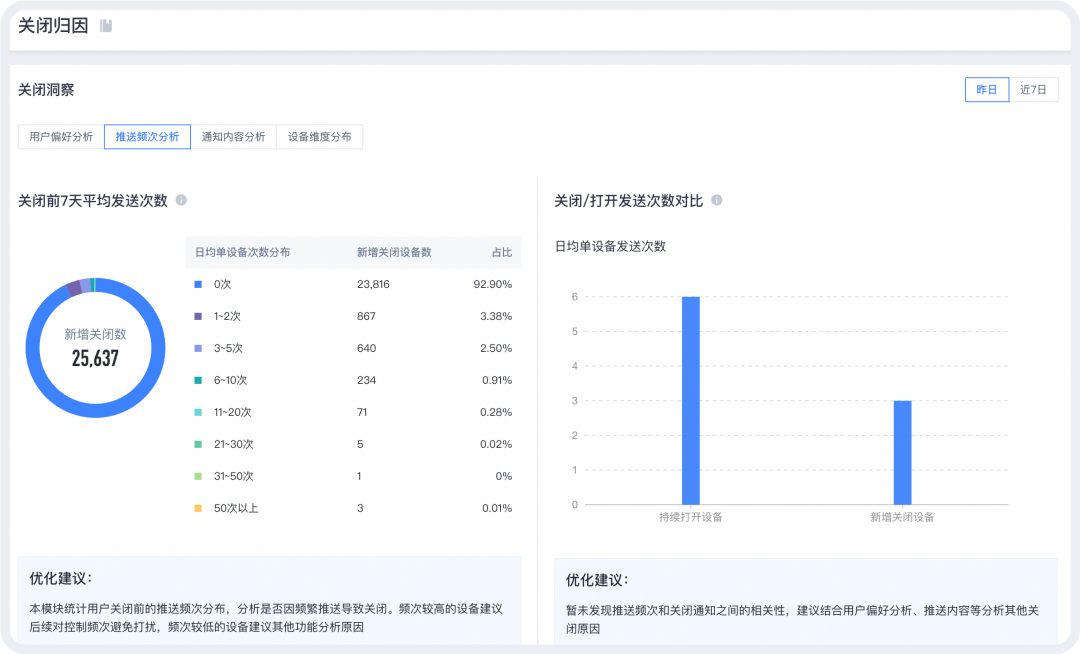Switch to 用户偏好分析 tab

[x=61, y=136]
